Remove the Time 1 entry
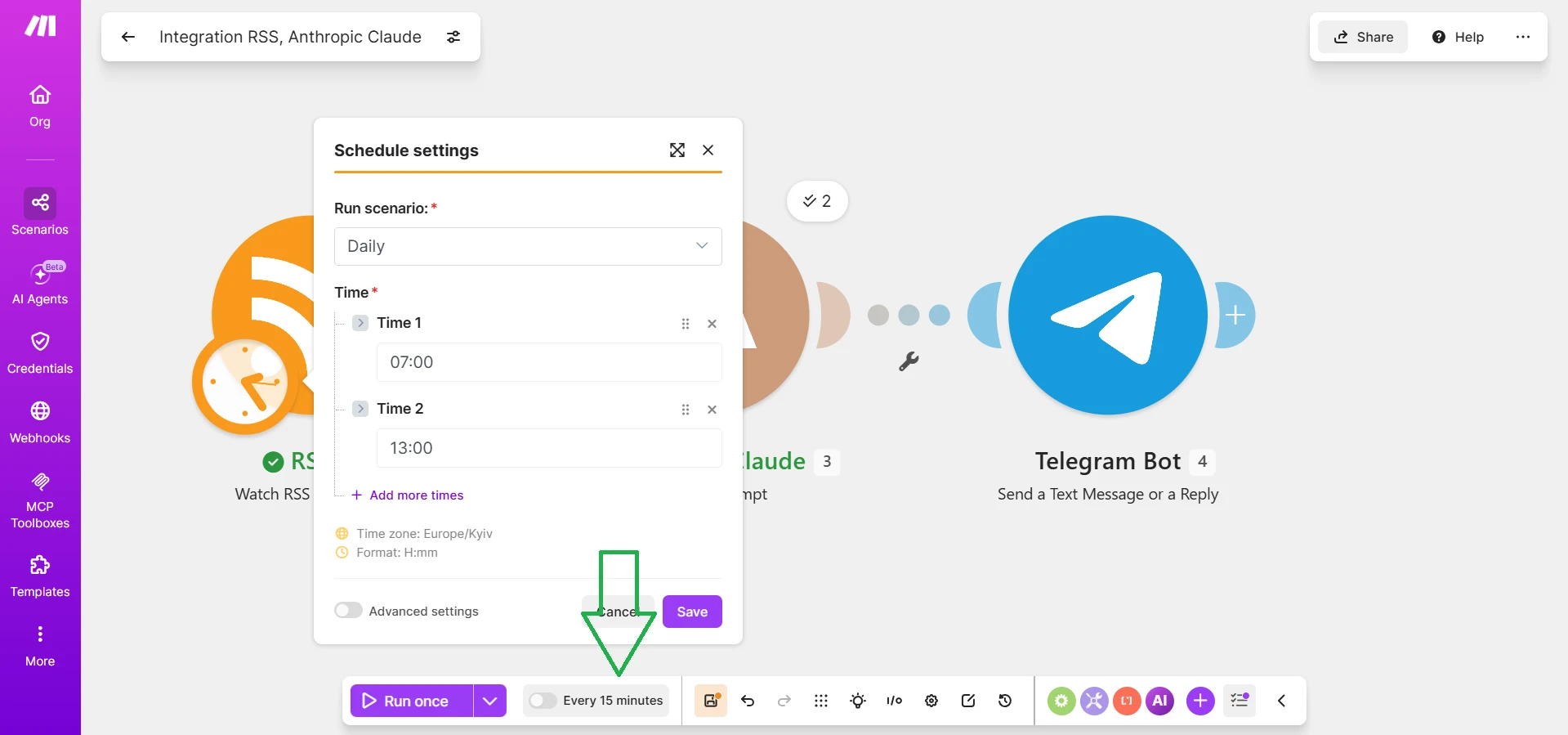 (713, 324)
